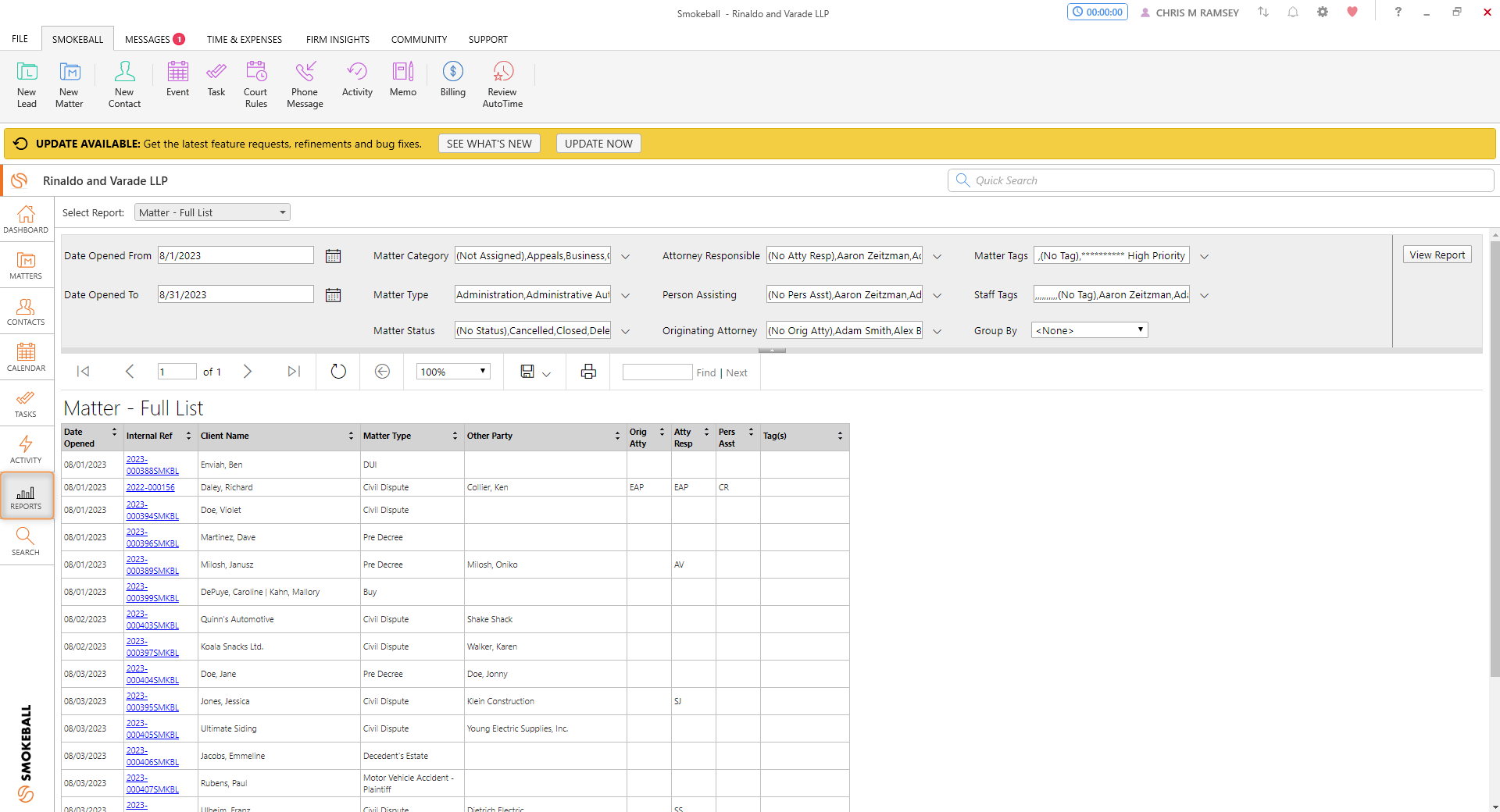The height and width of the screenshot is (812, 1500).
Task: Switch to COMMUNITY tab
Action: pyautogui.click(x=419, y=39)
